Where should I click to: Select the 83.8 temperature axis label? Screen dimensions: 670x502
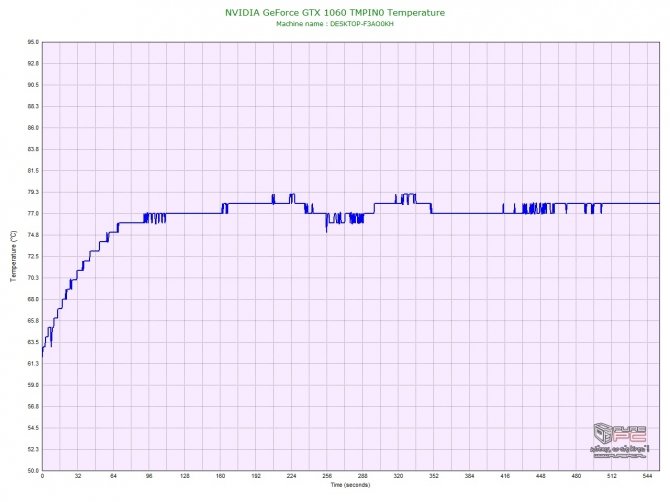coord(33,150)
